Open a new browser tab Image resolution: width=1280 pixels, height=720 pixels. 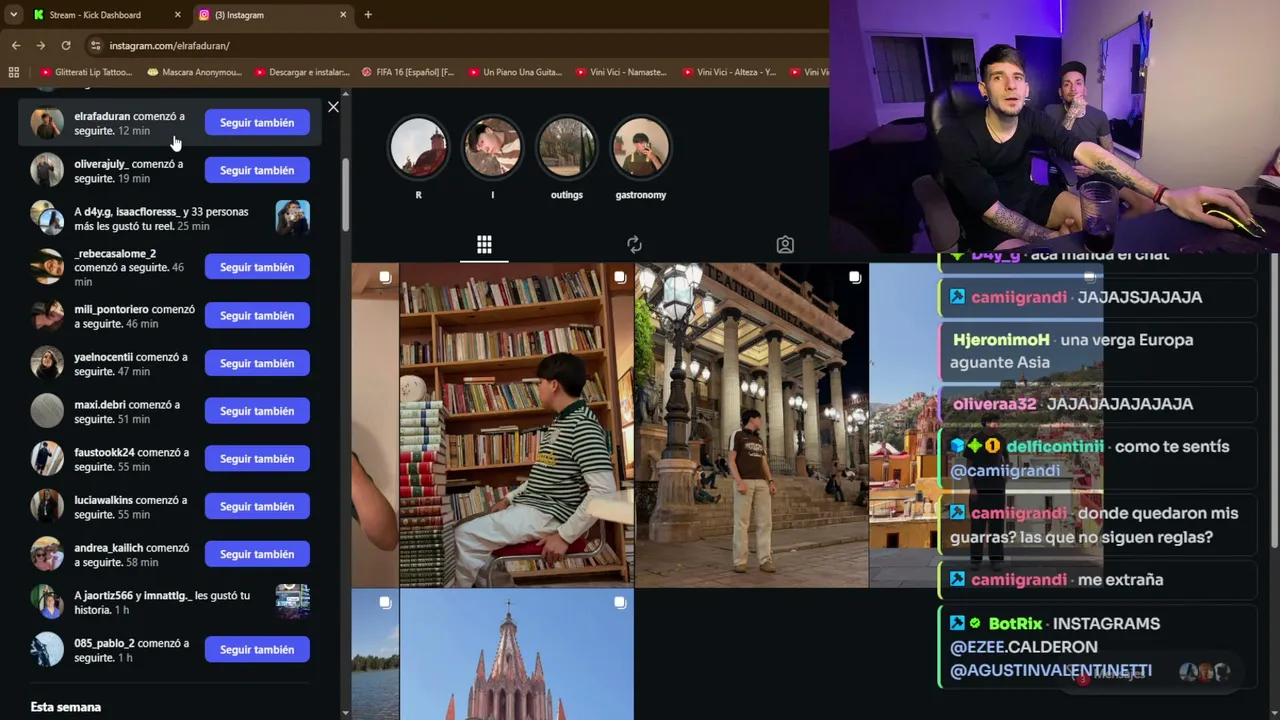pos(368,15)
